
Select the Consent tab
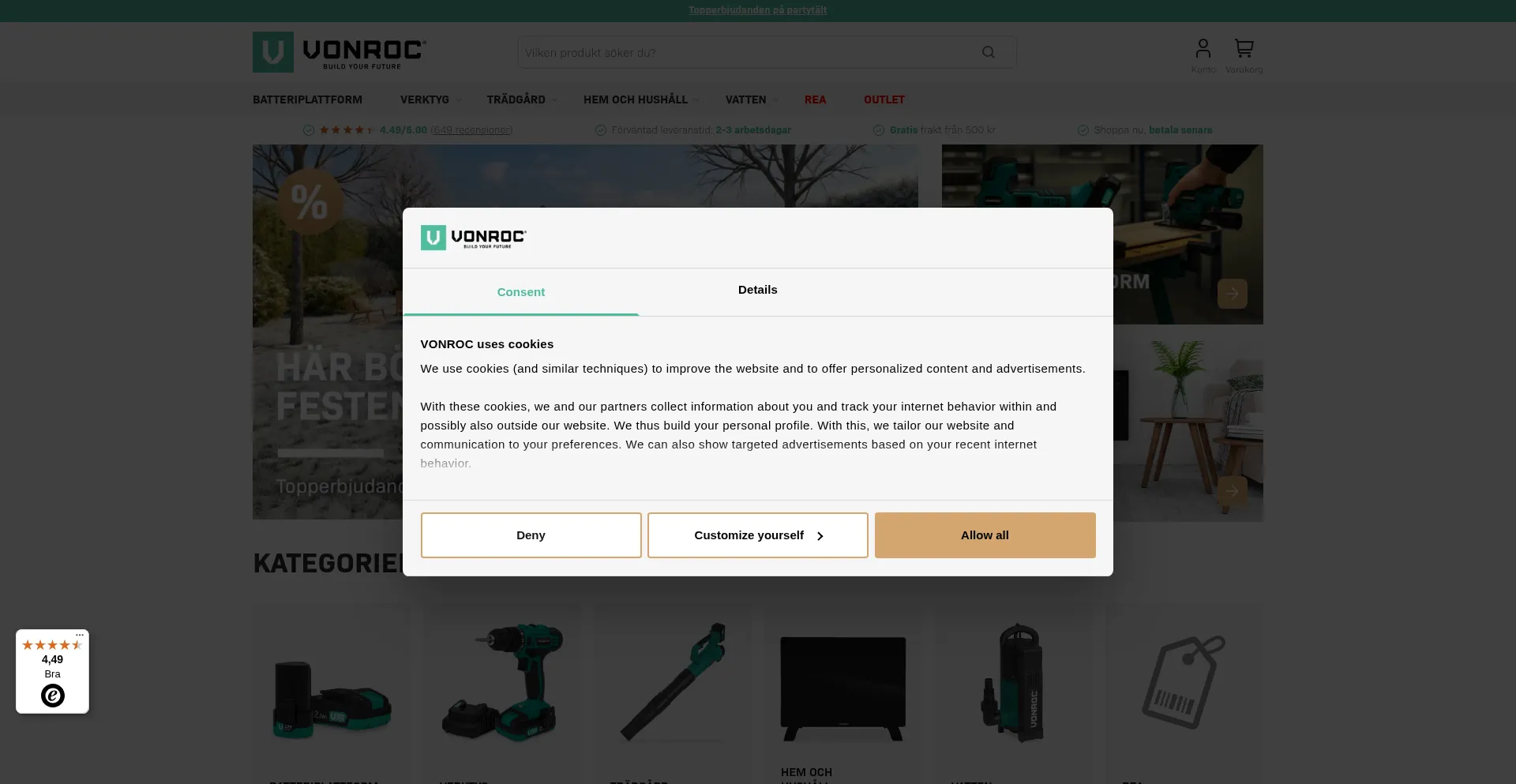click(520, 292)
